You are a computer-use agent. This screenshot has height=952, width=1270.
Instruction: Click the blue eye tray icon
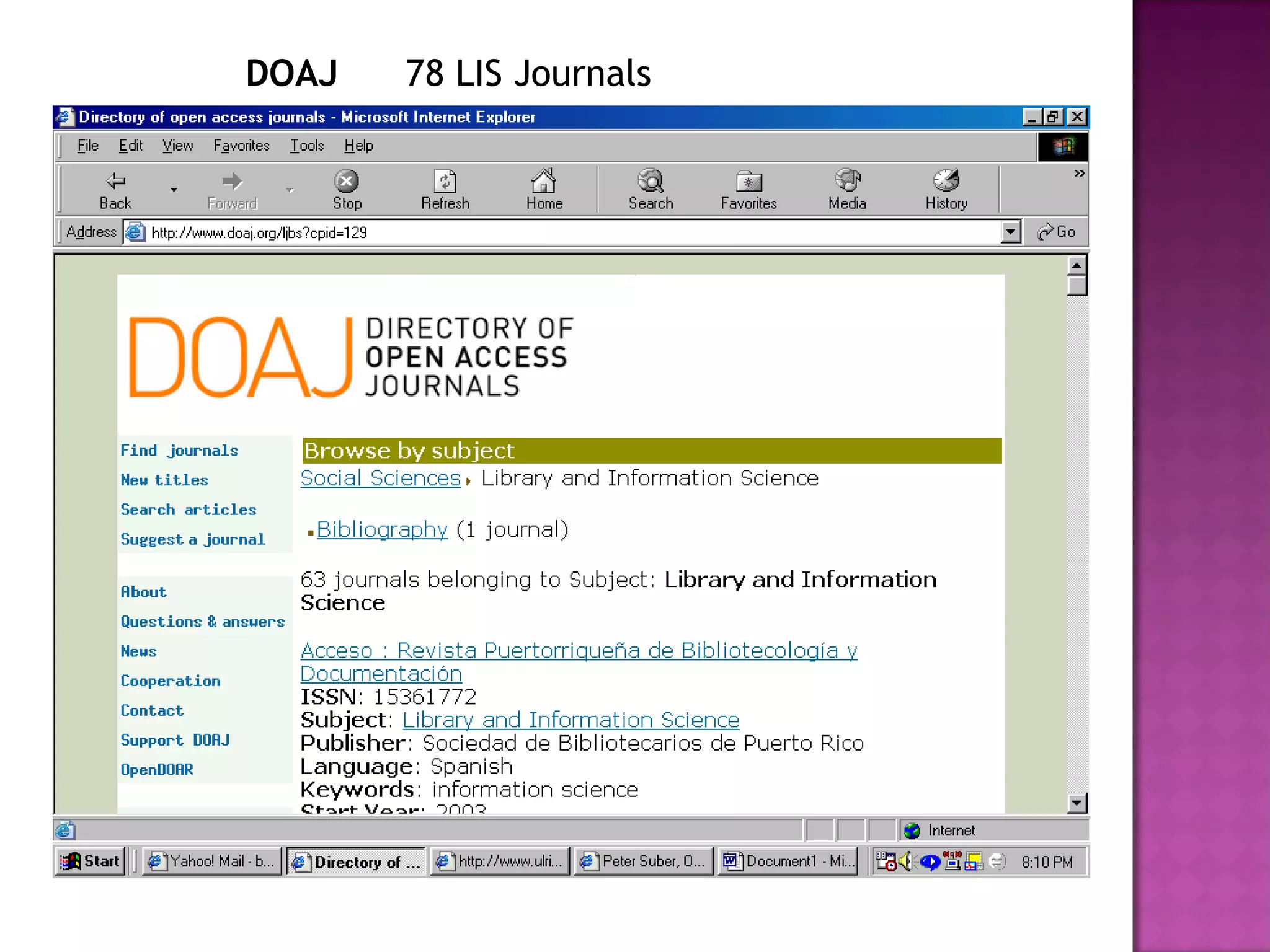[x=930, y=862]
